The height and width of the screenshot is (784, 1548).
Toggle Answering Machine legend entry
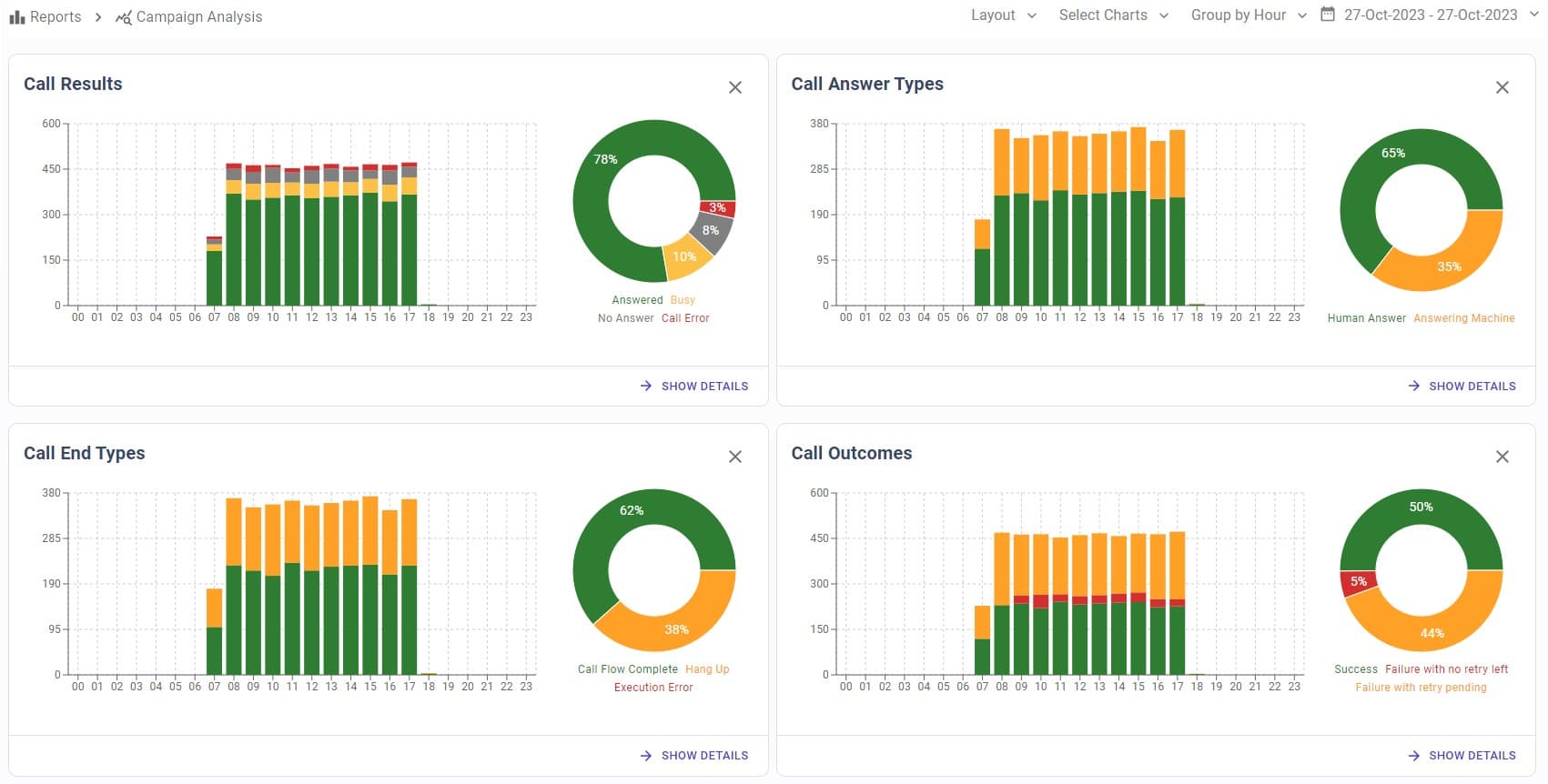coord(1463,318)
